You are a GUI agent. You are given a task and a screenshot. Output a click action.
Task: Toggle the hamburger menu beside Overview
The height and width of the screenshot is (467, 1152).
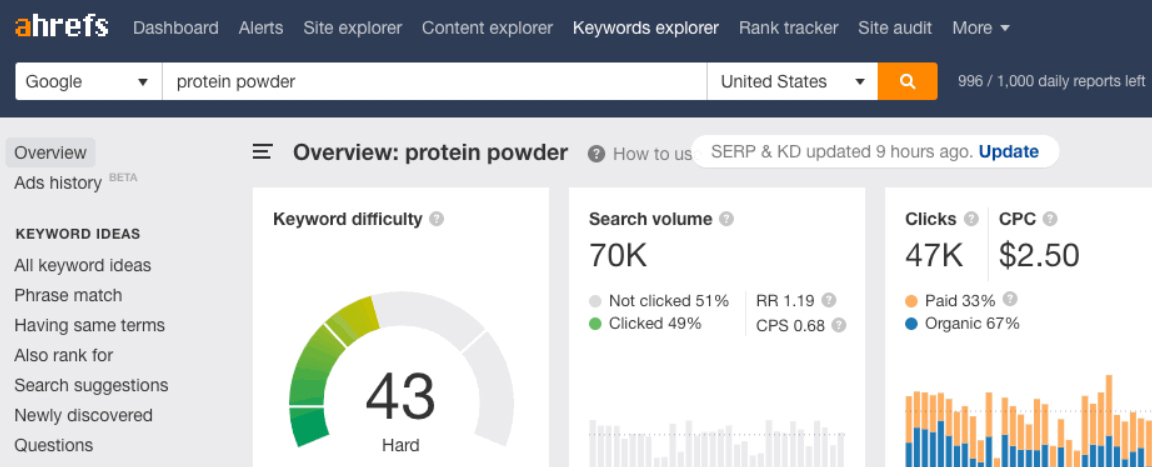262,152
